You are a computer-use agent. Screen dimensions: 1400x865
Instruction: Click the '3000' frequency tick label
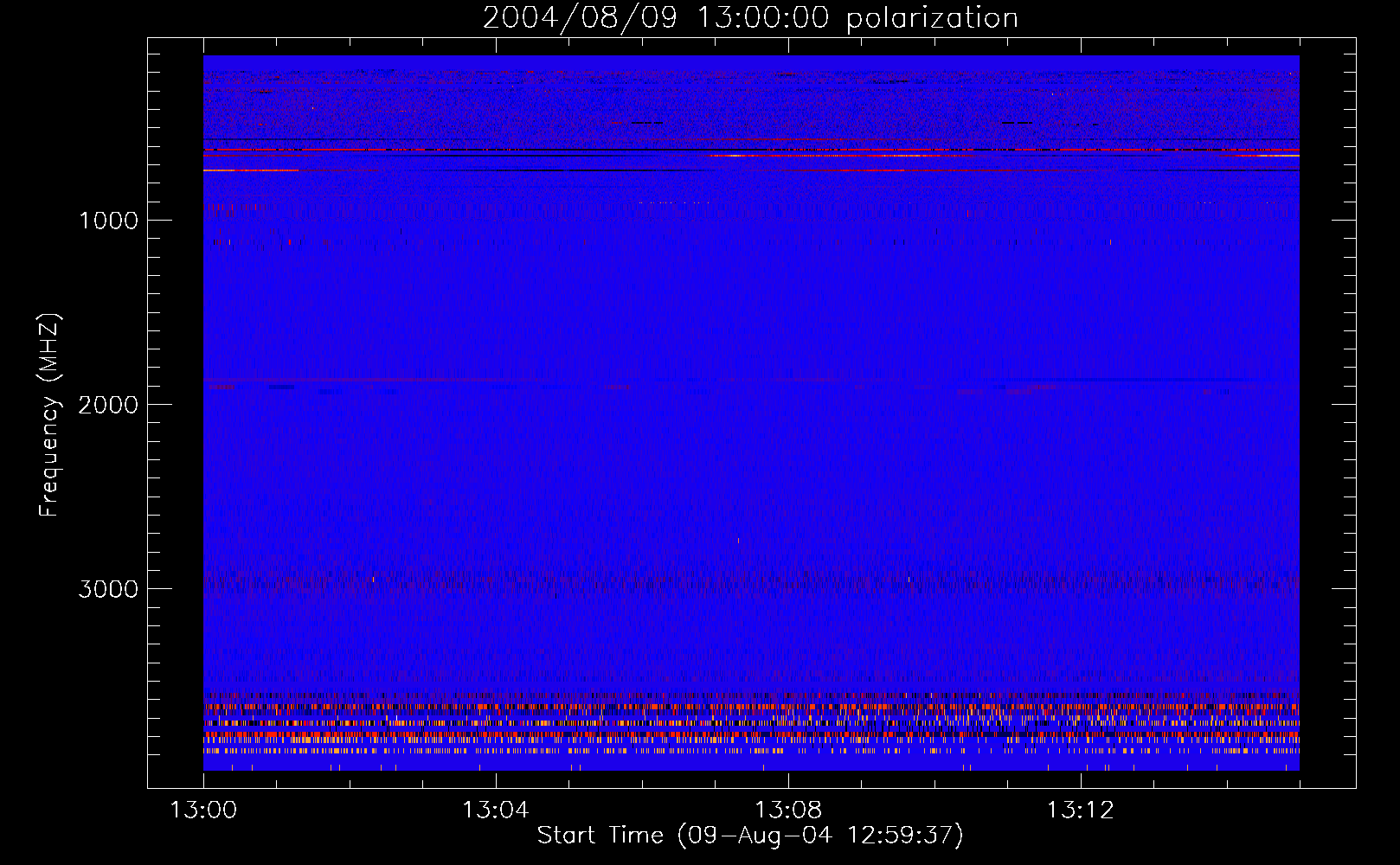pyautogui.click(x=108, y=589)
